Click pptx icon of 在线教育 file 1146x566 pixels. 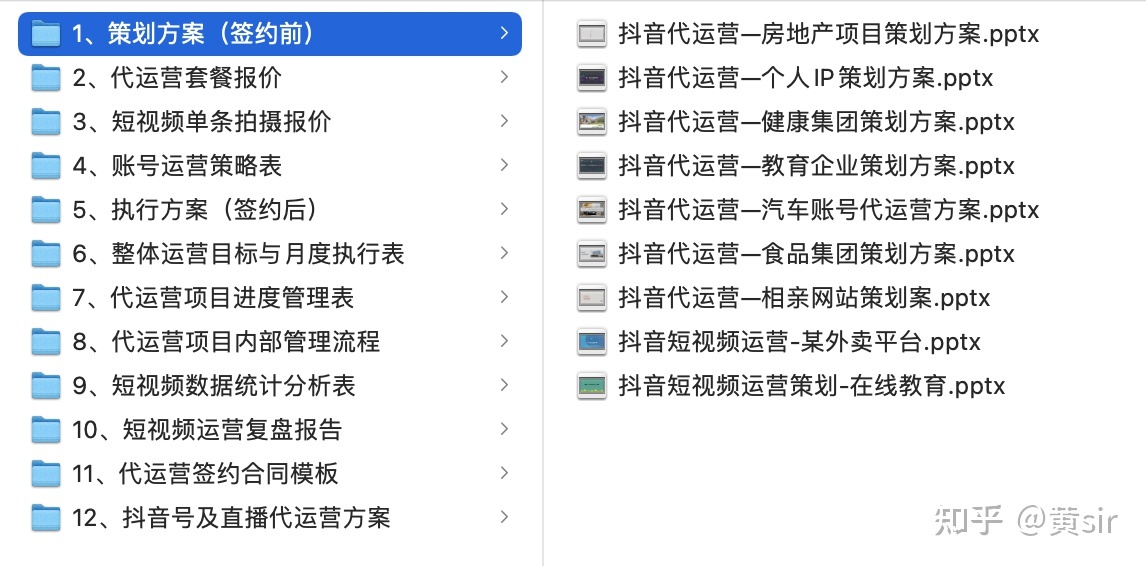tap(592, 386)
